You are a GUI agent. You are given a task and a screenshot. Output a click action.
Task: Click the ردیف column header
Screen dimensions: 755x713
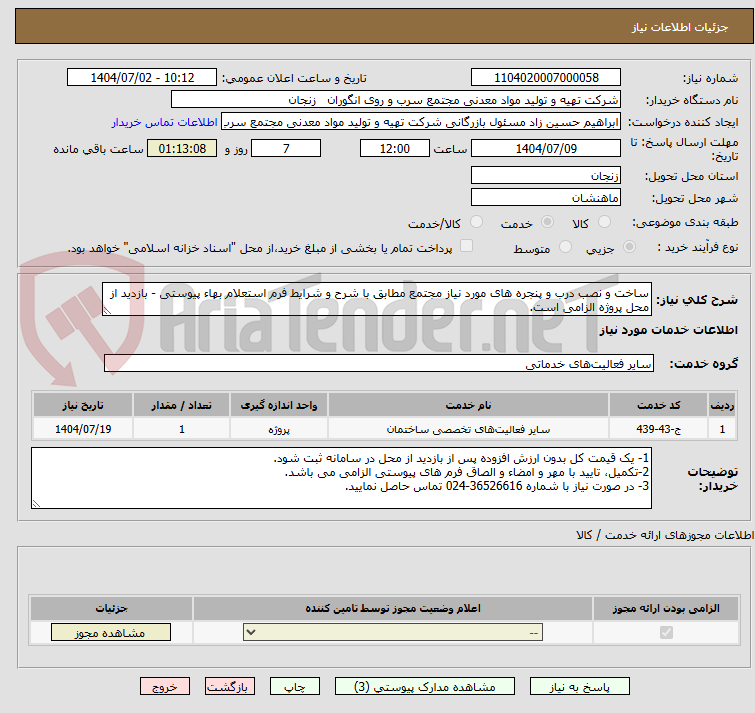click(x=722, y=405)
